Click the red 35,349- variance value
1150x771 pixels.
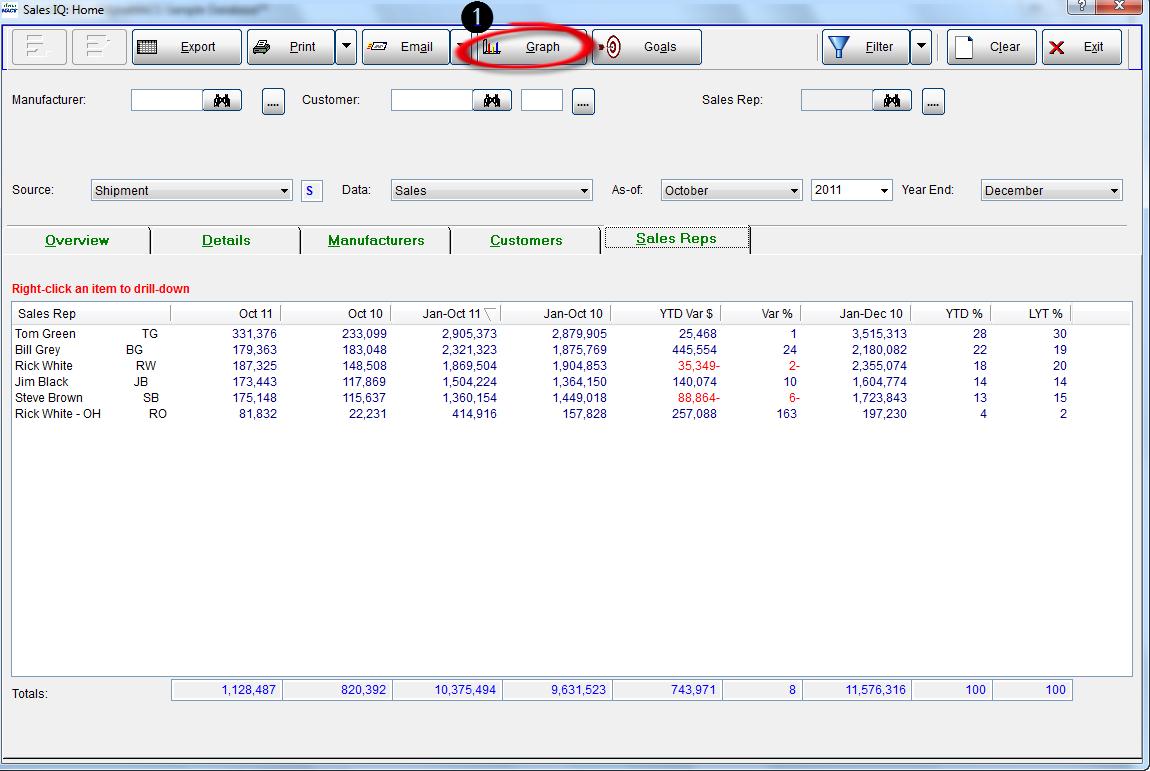(x=698, y=366)
